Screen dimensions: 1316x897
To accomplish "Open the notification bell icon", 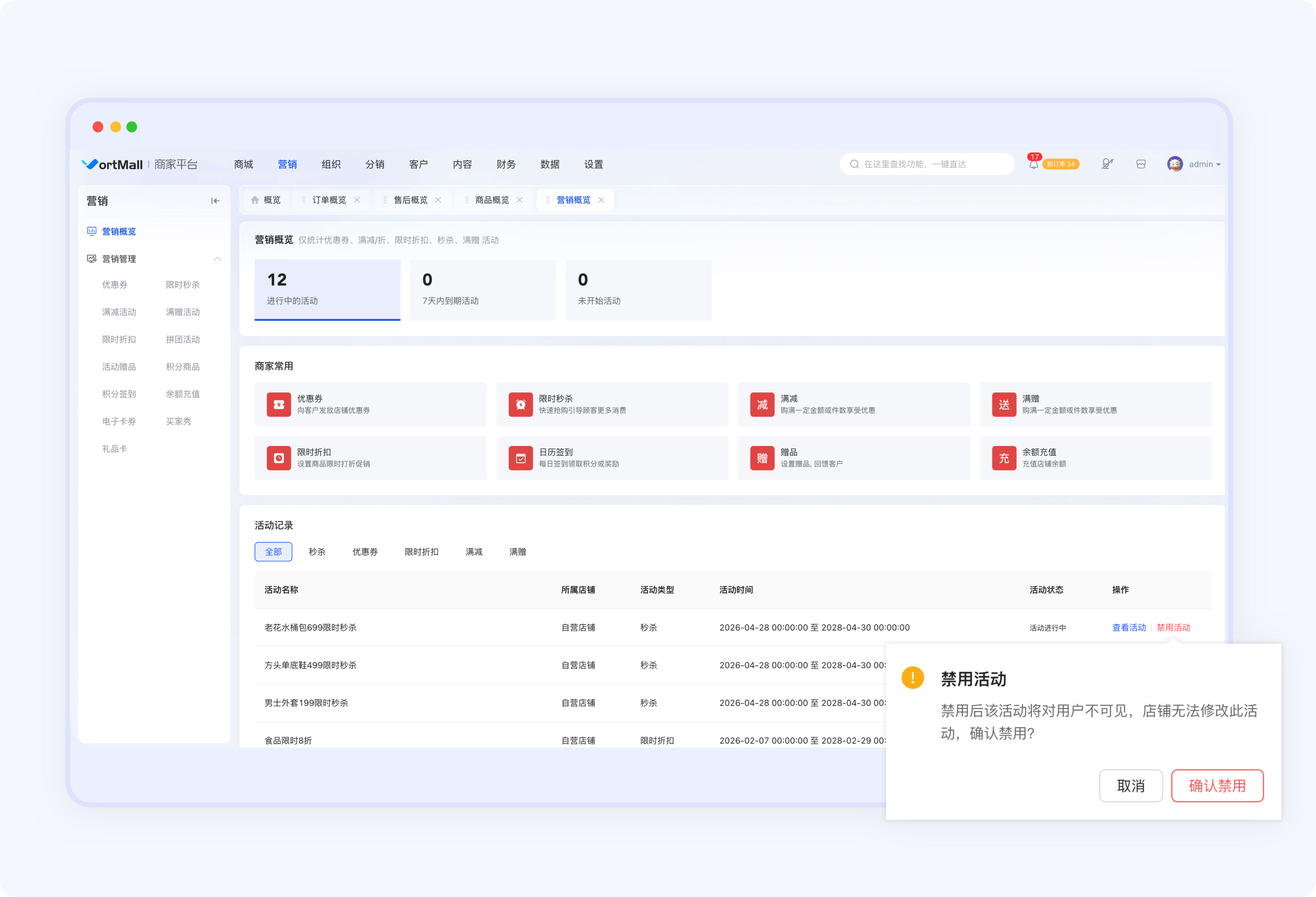I will click(x=1034, y=164).
